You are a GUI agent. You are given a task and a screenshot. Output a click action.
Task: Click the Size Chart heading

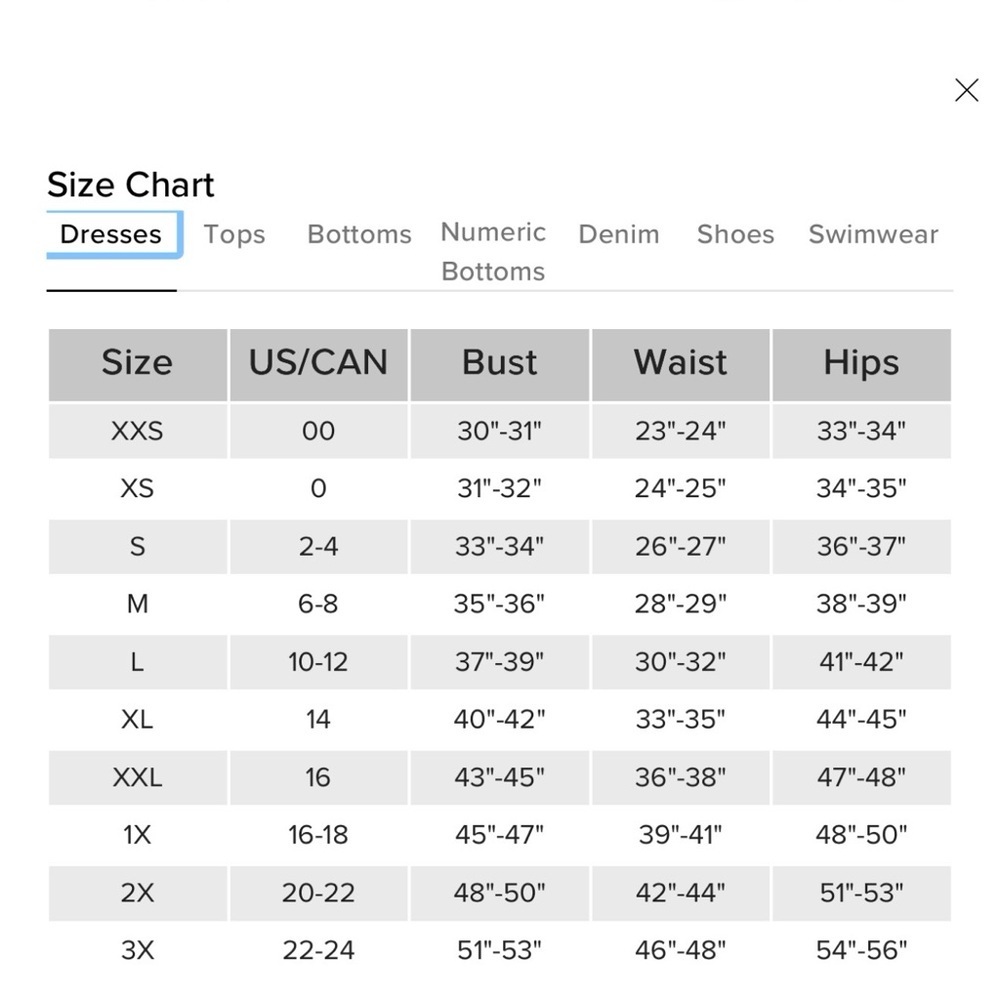point(131,185)
